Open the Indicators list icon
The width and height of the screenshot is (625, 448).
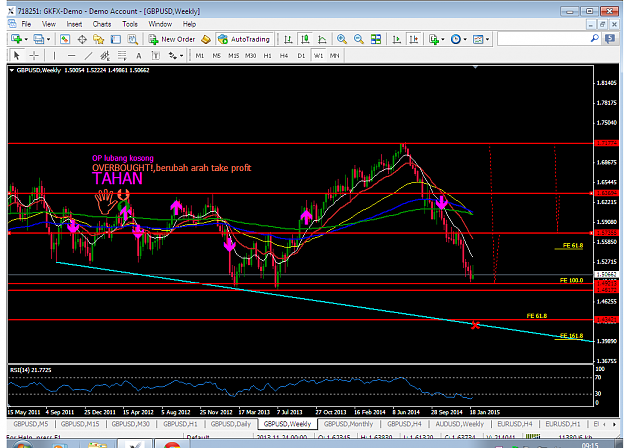coord(434,39)
